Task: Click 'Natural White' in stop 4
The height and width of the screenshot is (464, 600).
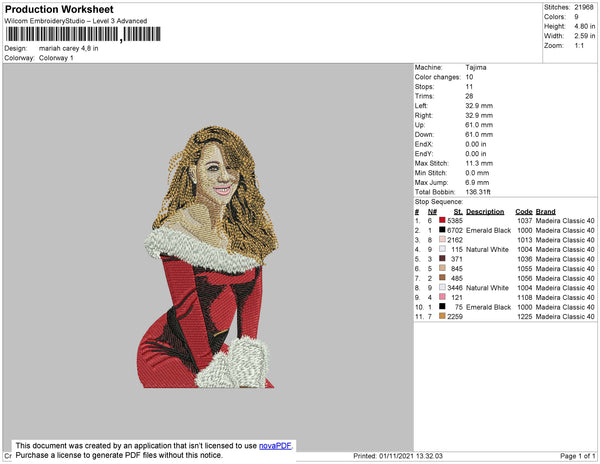Action: [488, 249]
